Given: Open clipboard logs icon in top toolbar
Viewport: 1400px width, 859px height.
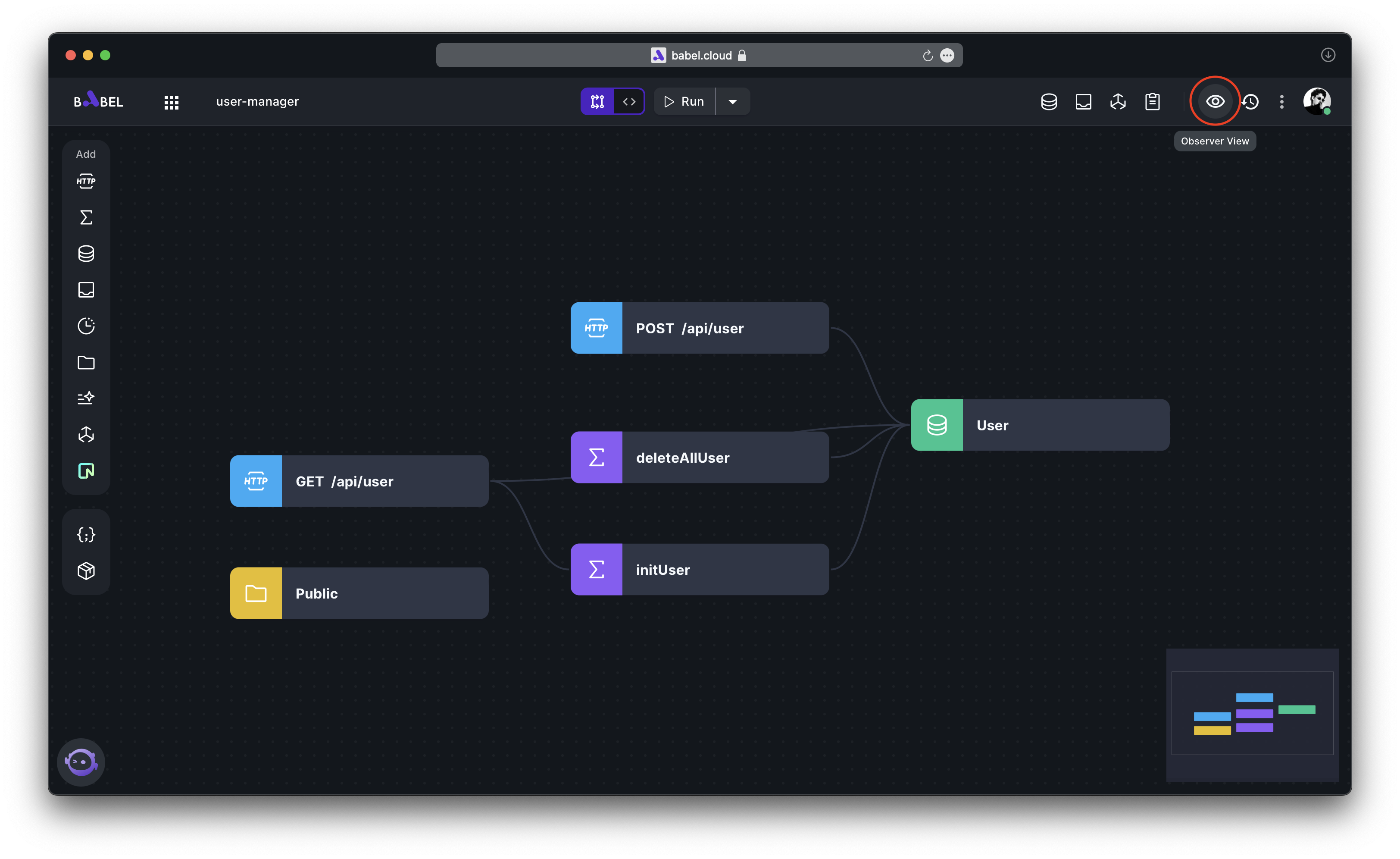Looking at the screenshot, I should (1152, 102).
